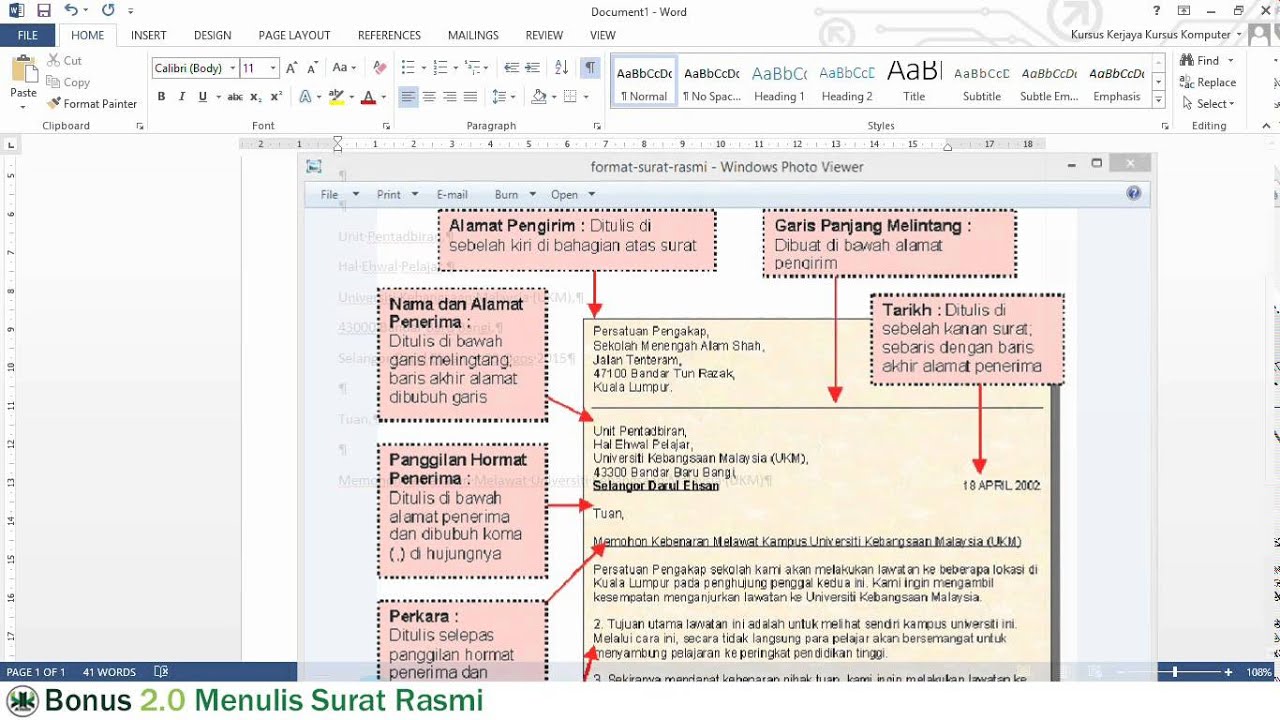Toggle align left for paragraph
This screenshot has width=1280, height=720.
click(x=408, y=97)
